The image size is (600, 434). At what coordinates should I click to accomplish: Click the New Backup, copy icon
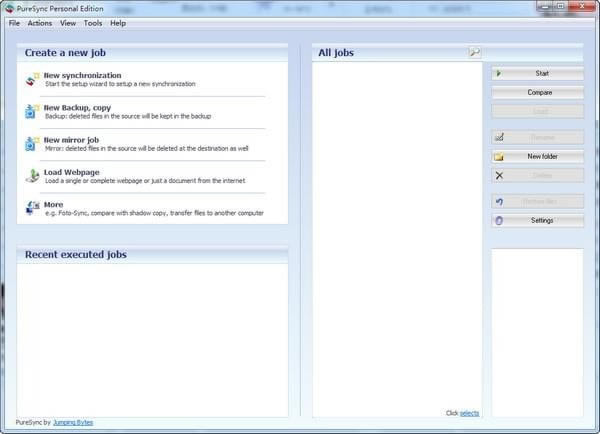pos(32,112)
